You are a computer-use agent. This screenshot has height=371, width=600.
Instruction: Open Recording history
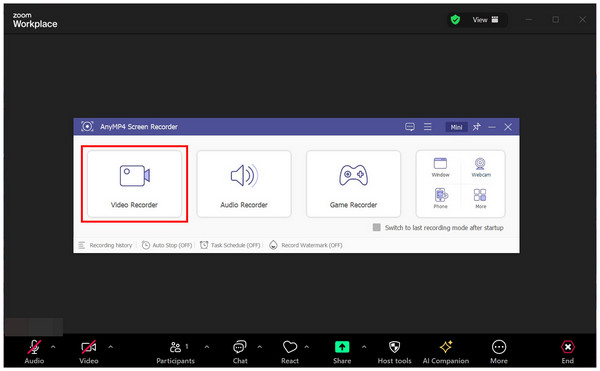pyautogui.click(x=105, y=245)
